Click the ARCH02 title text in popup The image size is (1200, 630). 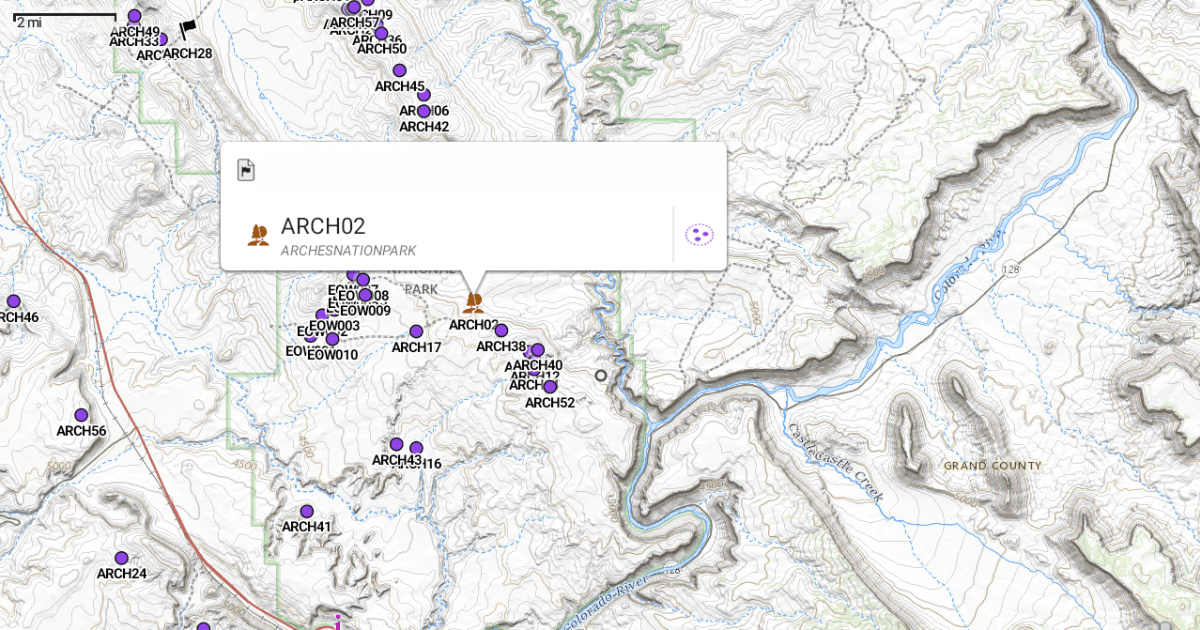click(323, 226)
